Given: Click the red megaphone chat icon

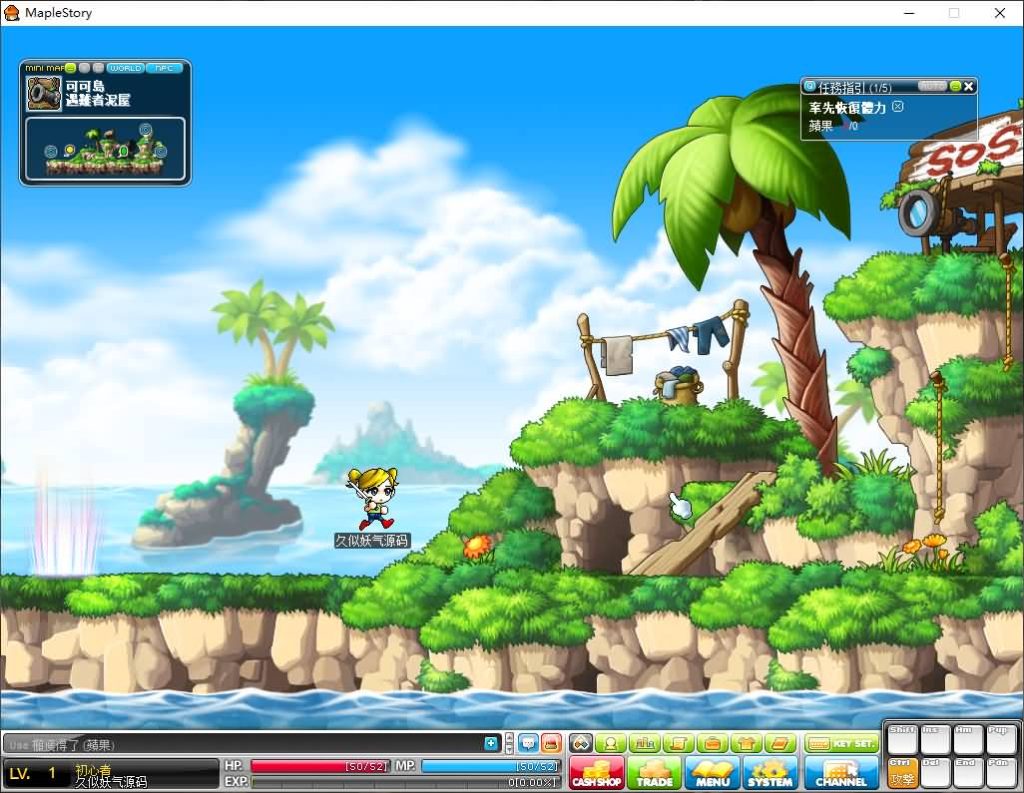Looking at the screenshot, I should (x=551, y=743).
